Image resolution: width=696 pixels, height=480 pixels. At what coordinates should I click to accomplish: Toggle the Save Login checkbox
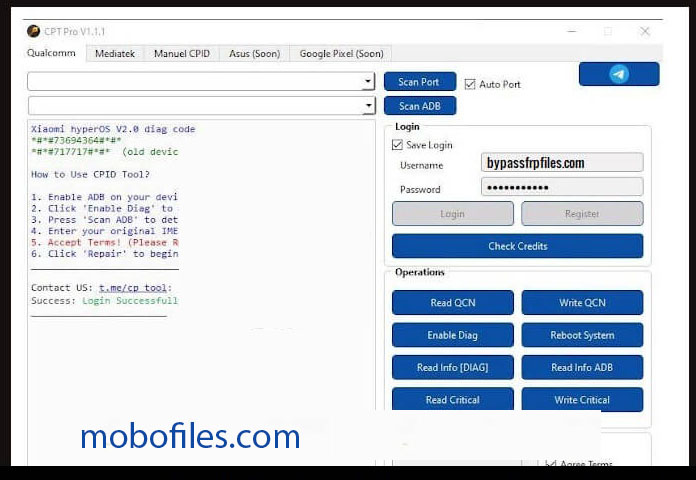point(397,145)
